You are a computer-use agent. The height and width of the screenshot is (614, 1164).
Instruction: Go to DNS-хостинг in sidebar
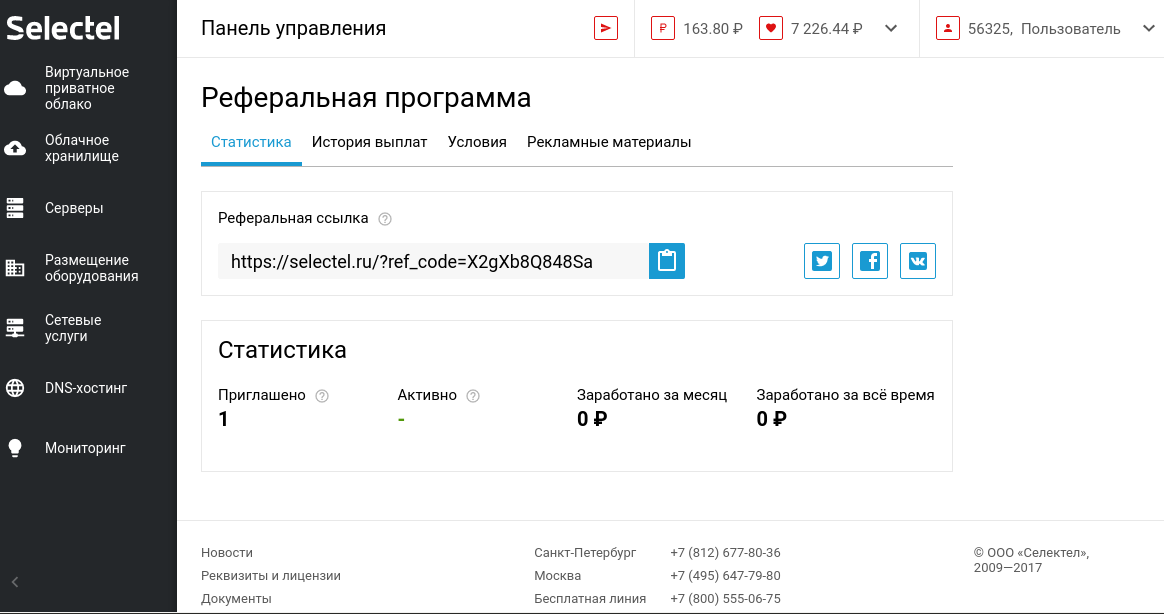[x=88, y=388]
